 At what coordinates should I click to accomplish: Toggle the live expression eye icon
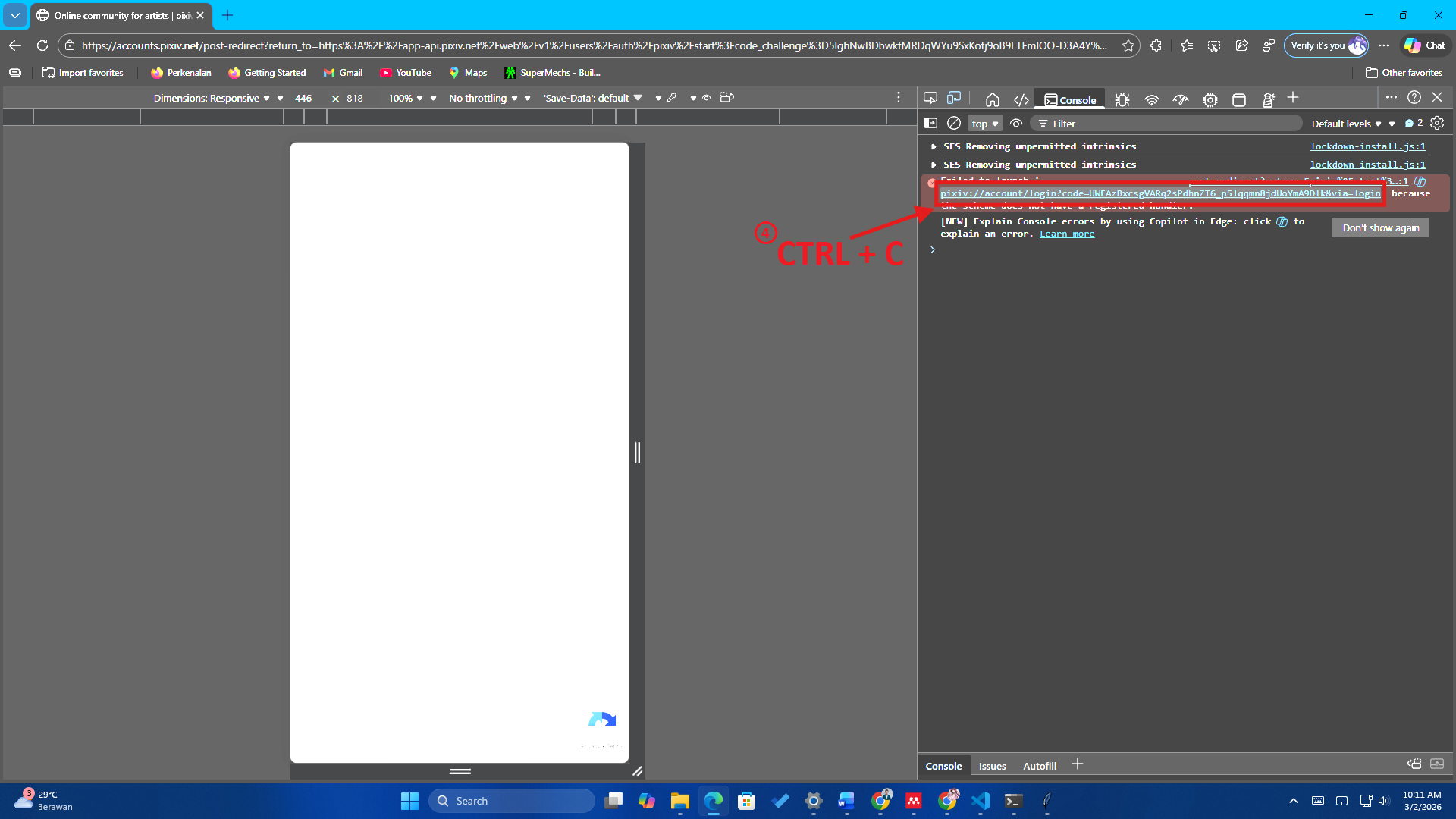point(1017,123)
